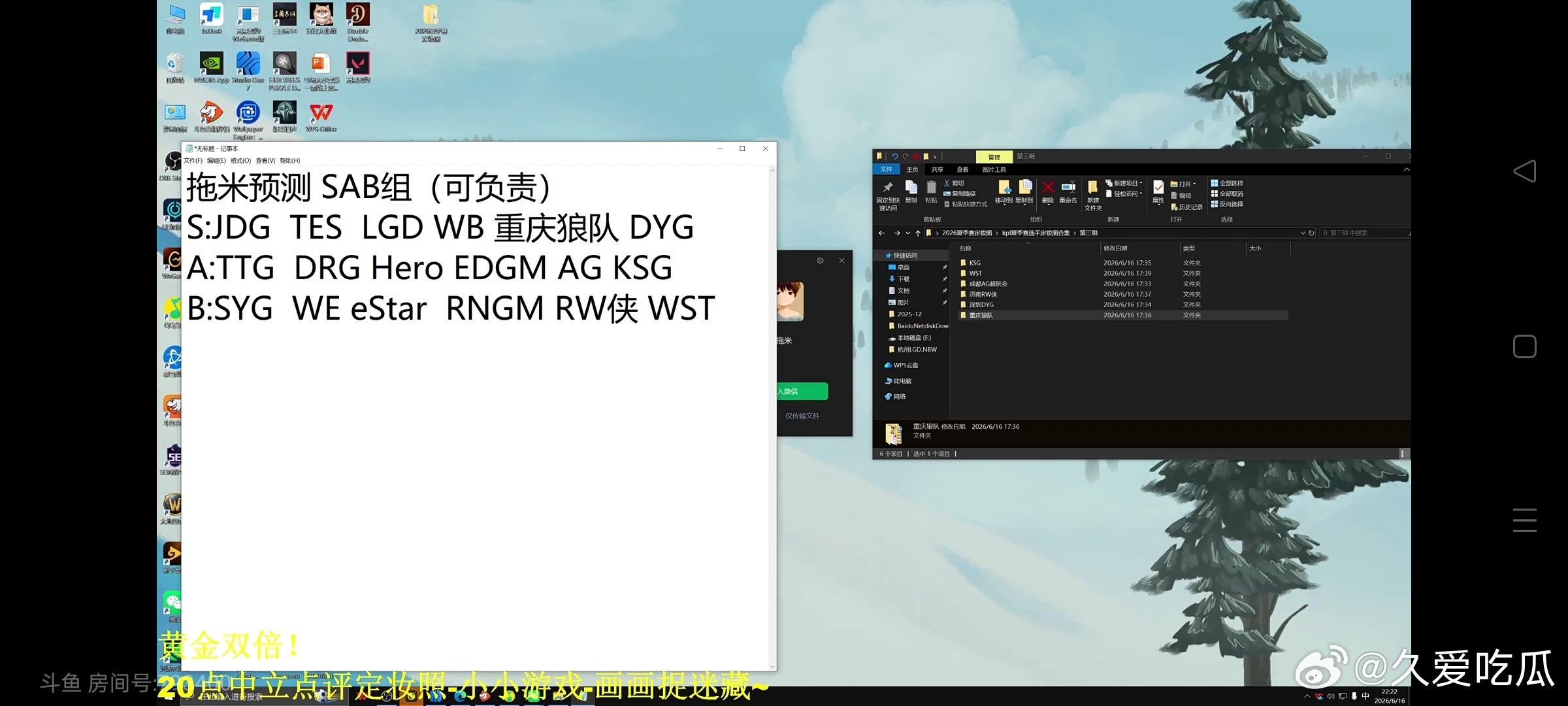Launch the 斗鱼直播伴侣 desktop shortcut
Screen dimensions: 1568x706
[x=211, y=118]
